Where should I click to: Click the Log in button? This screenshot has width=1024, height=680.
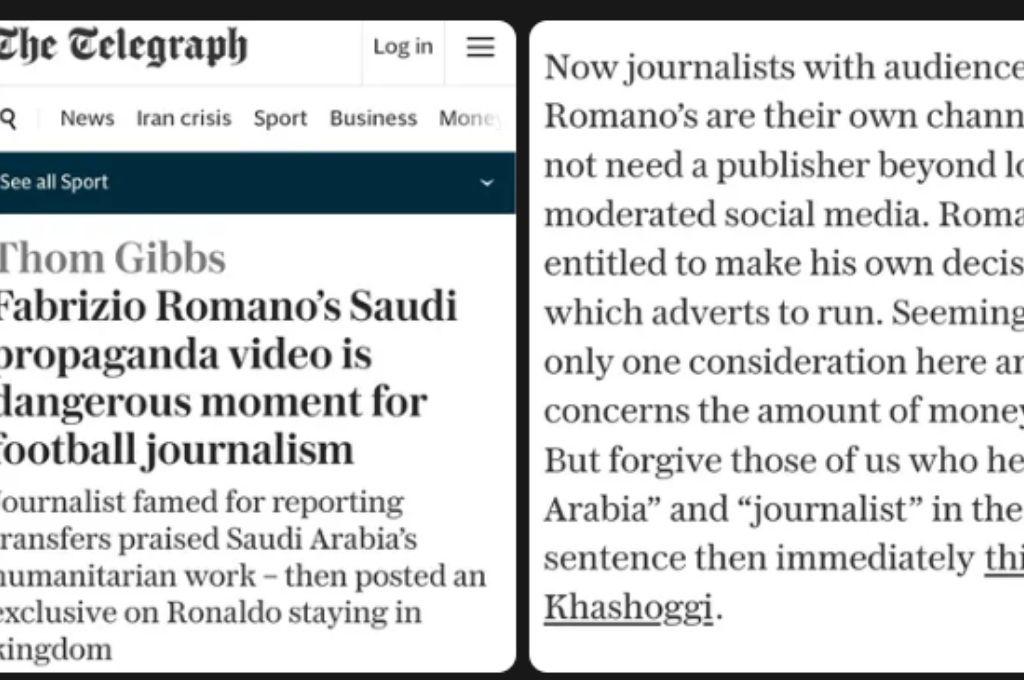pyautogui.click(x=403, y=47)
